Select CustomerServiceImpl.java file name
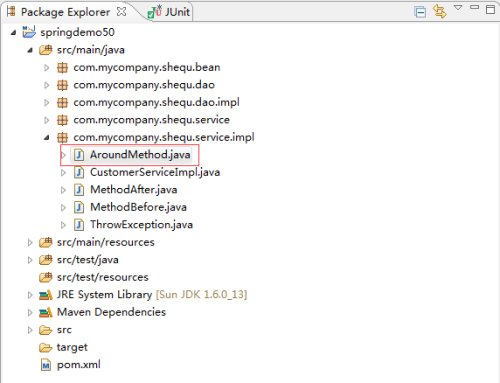This screenshot has width=500, height=383. pos(155,173)
